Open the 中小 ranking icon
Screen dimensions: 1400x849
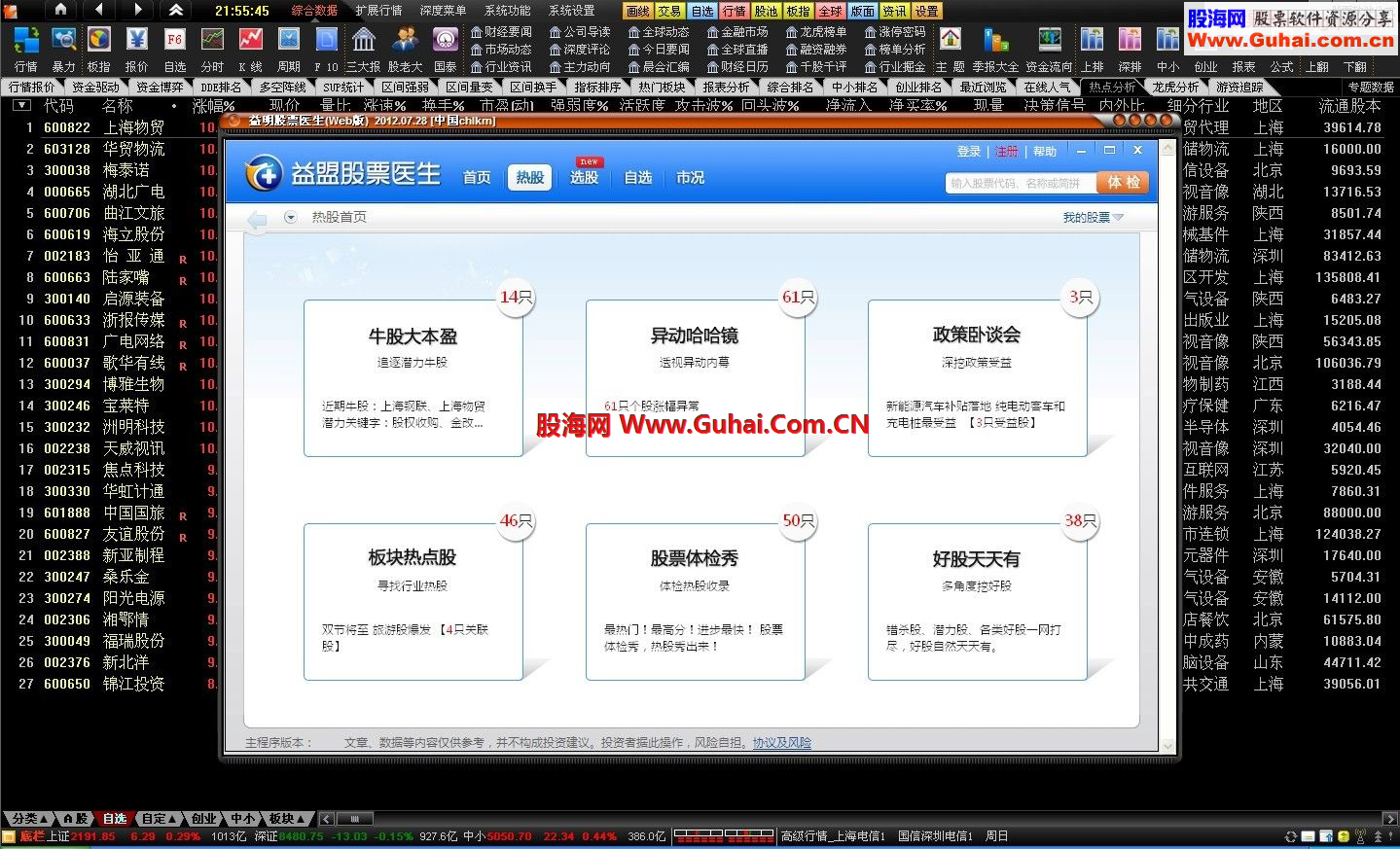pos(1167,40)
